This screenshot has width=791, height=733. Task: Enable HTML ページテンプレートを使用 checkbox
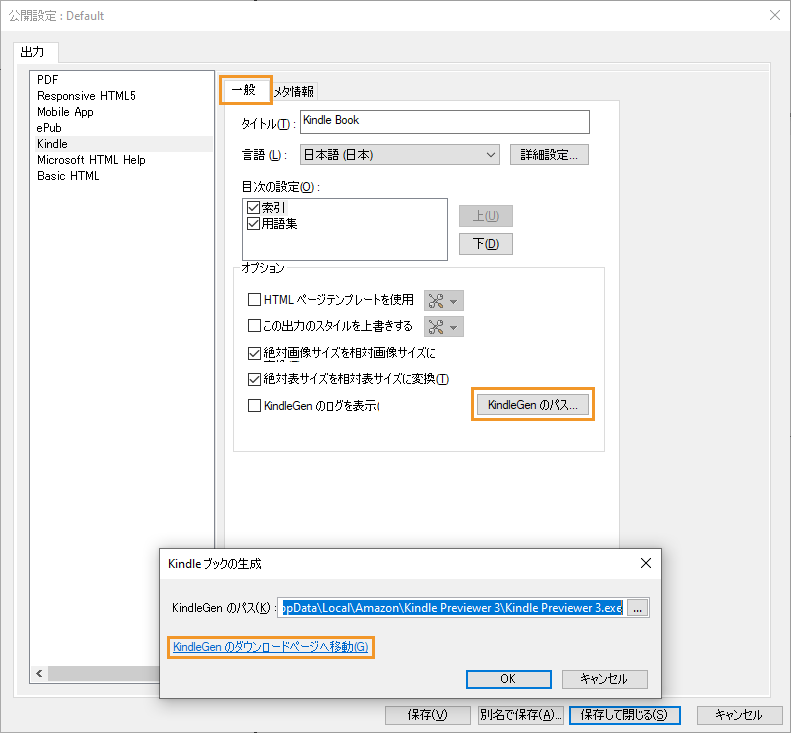[254, 299]
